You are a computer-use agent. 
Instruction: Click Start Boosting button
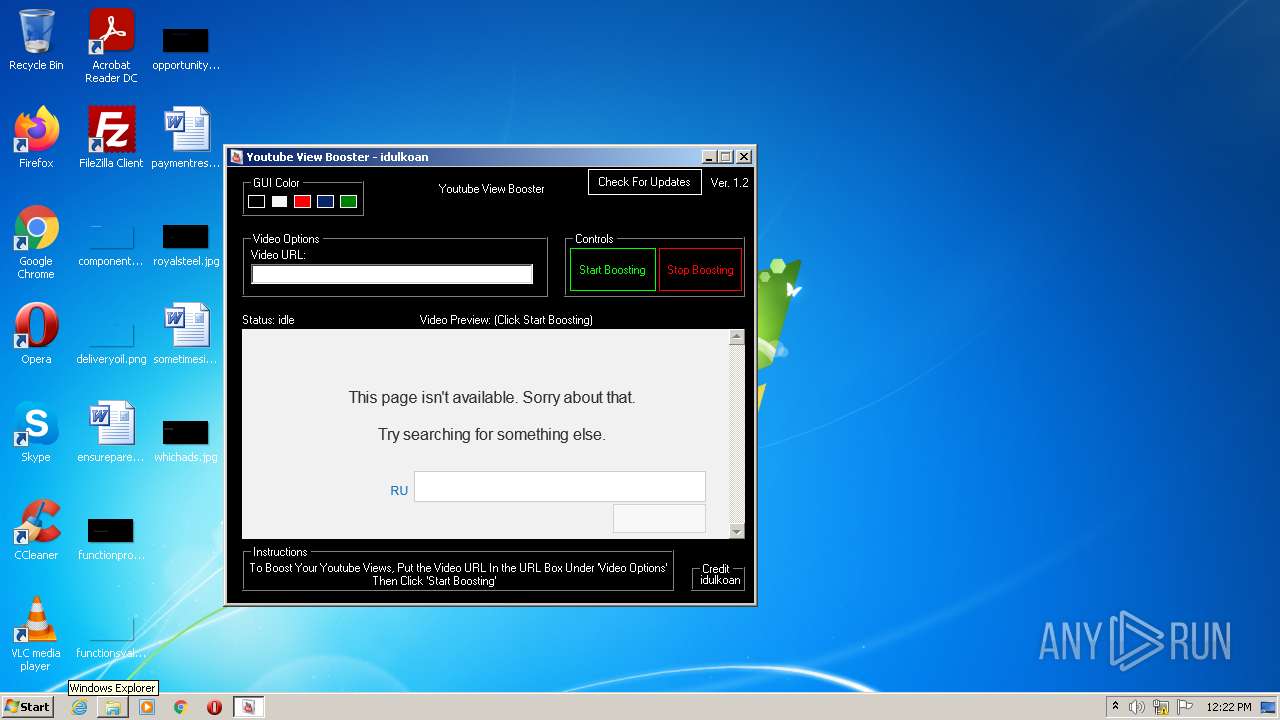tap(612, 270)
